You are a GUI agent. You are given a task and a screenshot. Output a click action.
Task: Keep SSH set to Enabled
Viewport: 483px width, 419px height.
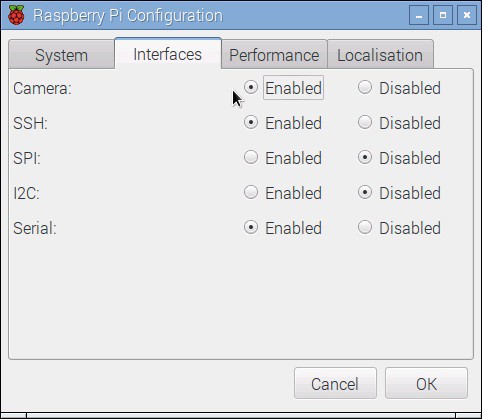283,123
